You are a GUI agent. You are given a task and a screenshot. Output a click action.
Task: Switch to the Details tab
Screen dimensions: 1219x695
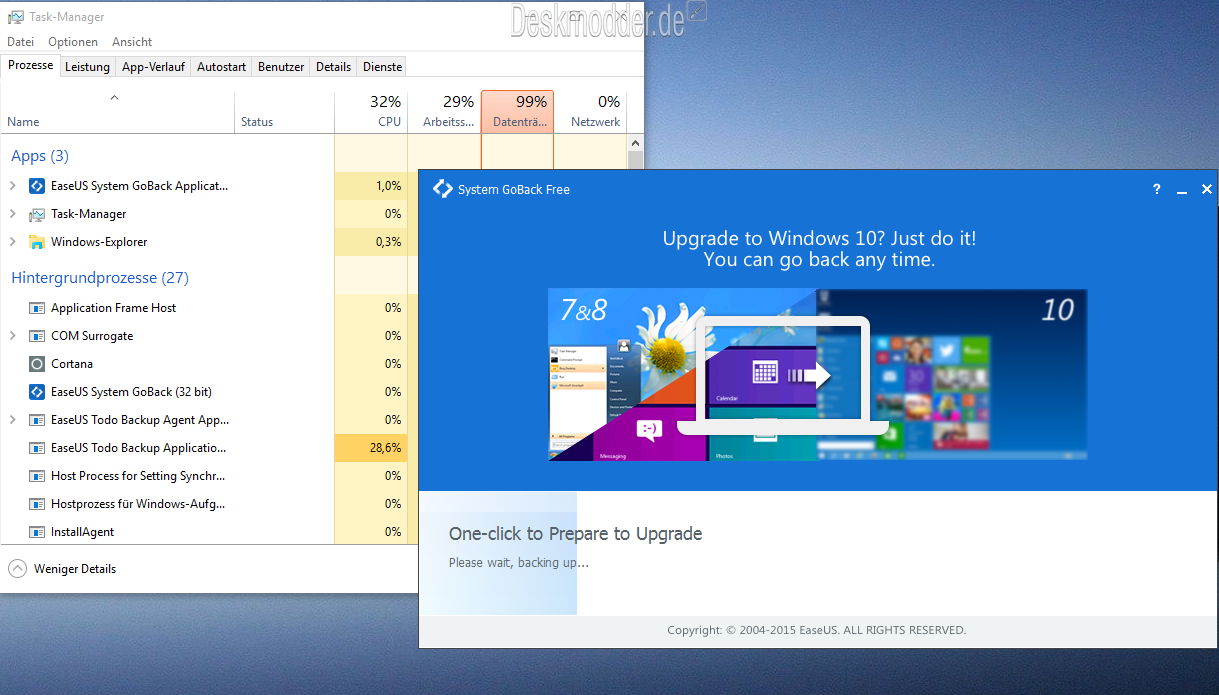(334, 67)
